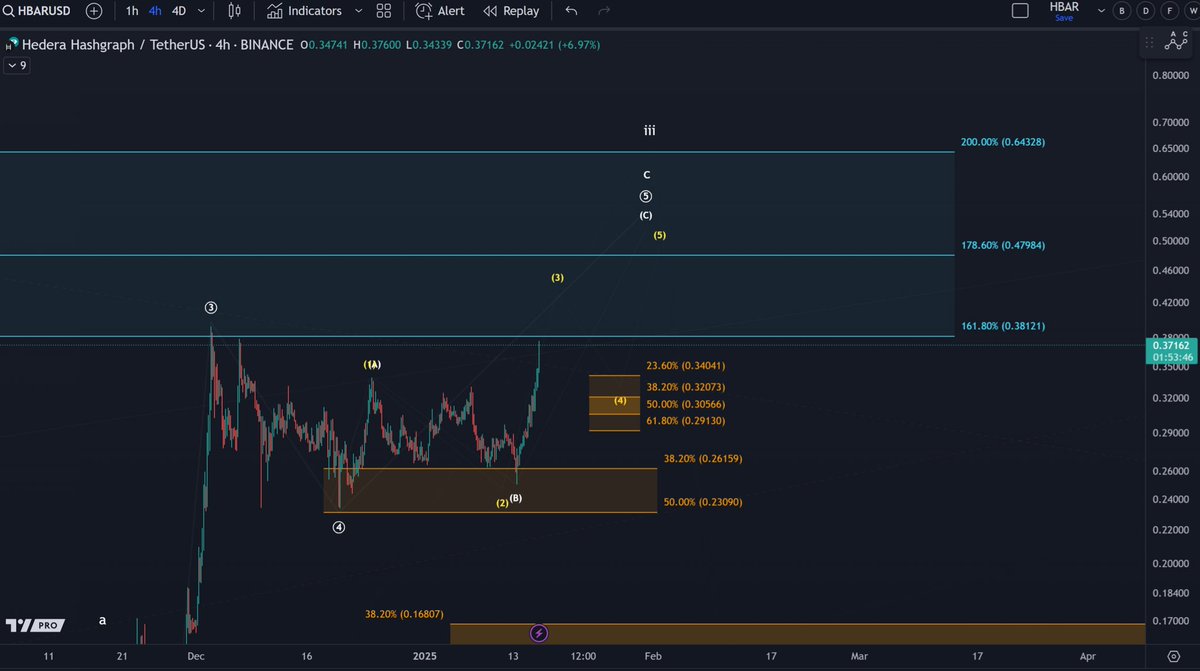This screenshot has width=1200, height=671.
Task: Select the 61.80% (0.29130) retracement label
Action: point(685,421)
